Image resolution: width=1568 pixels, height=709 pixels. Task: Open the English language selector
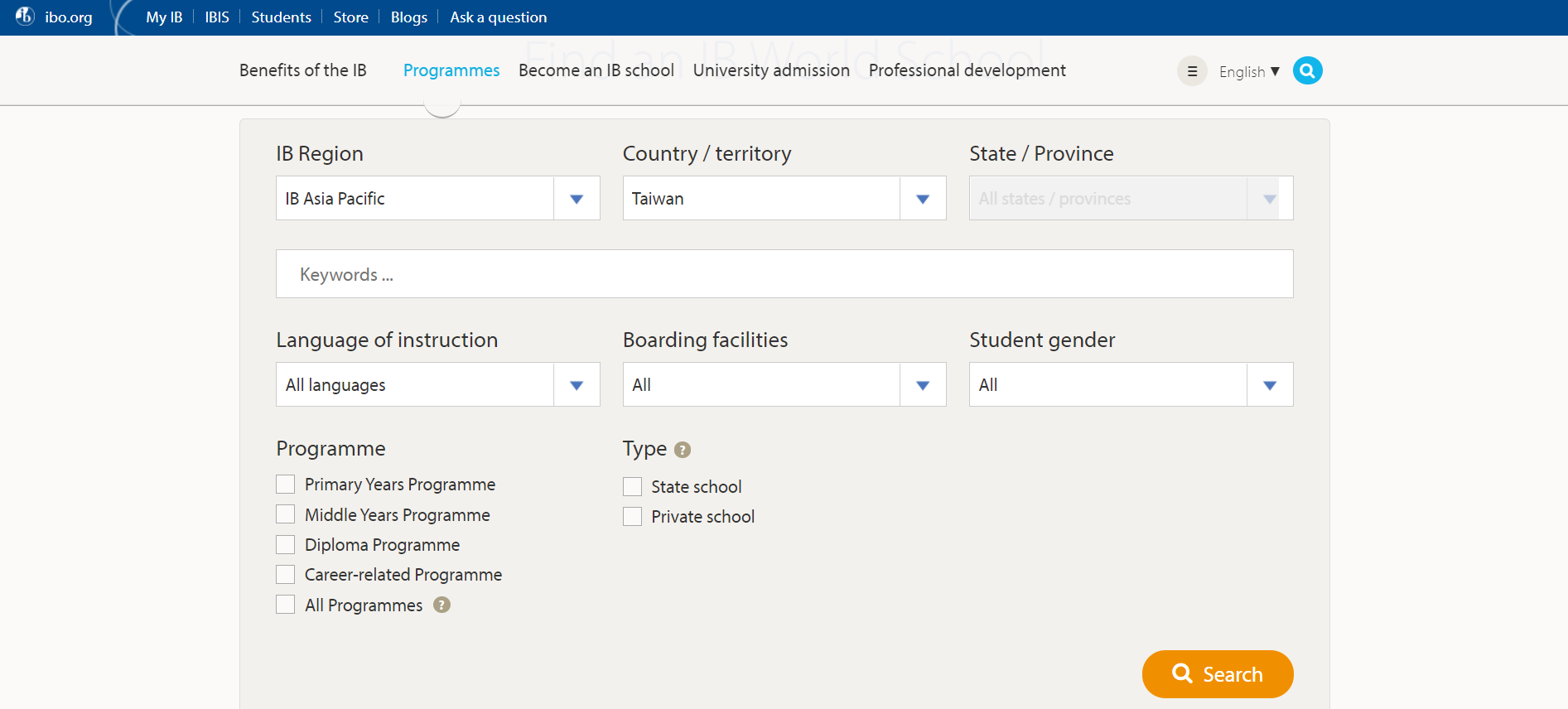1249,72
